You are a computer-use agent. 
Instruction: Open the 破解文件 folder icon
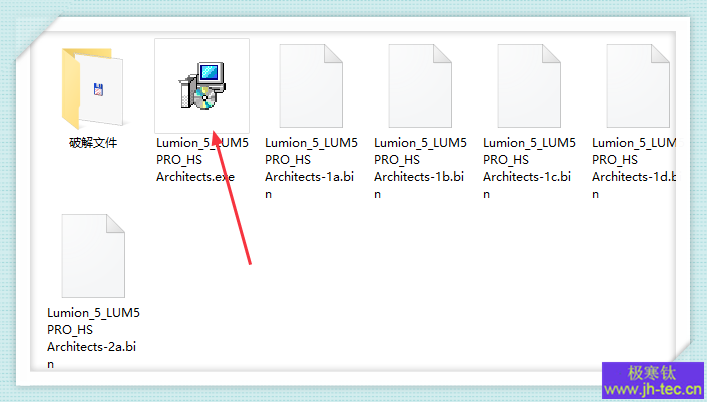click(93, 87)
